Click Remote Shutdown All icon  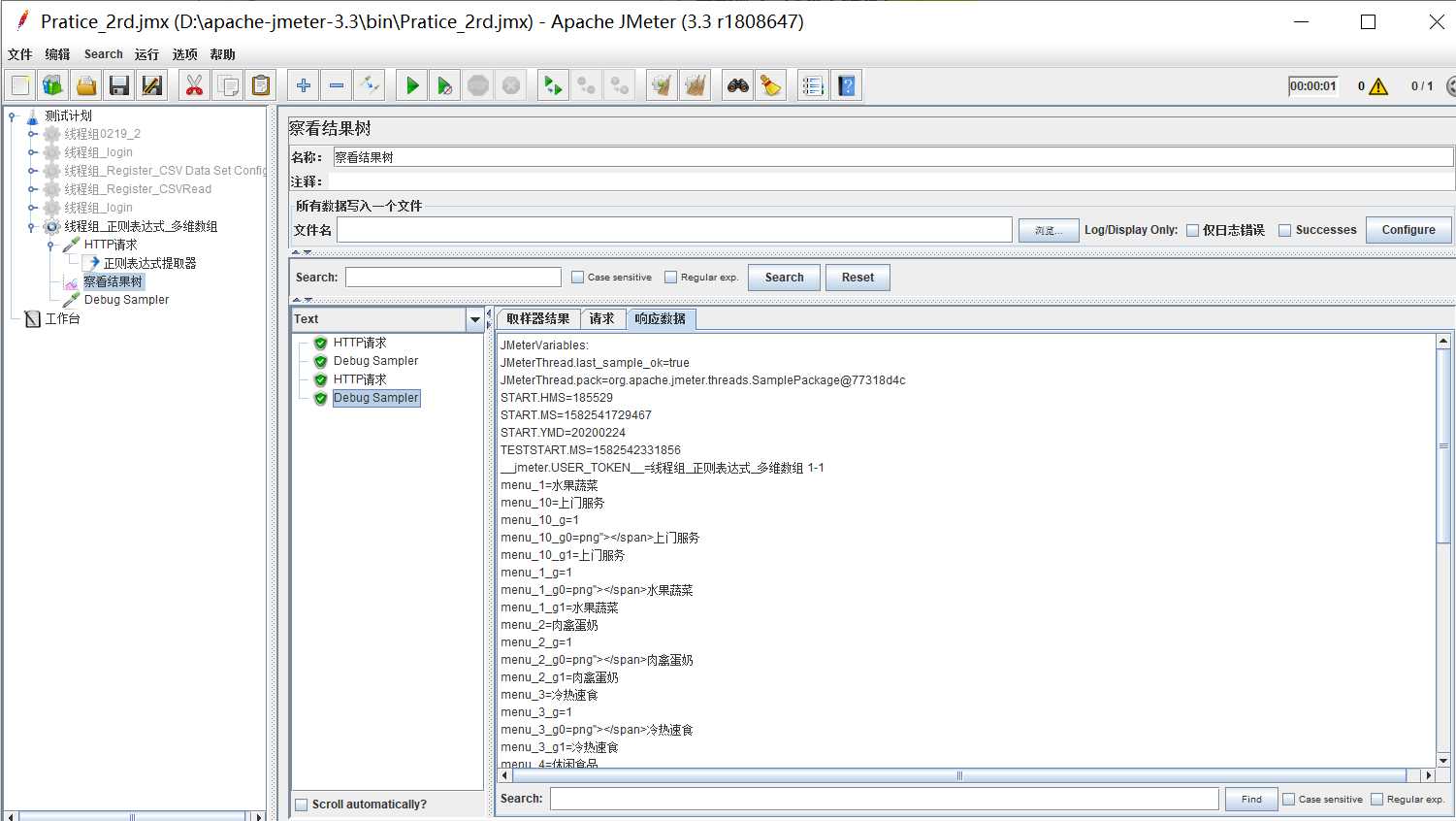(620, 85)
